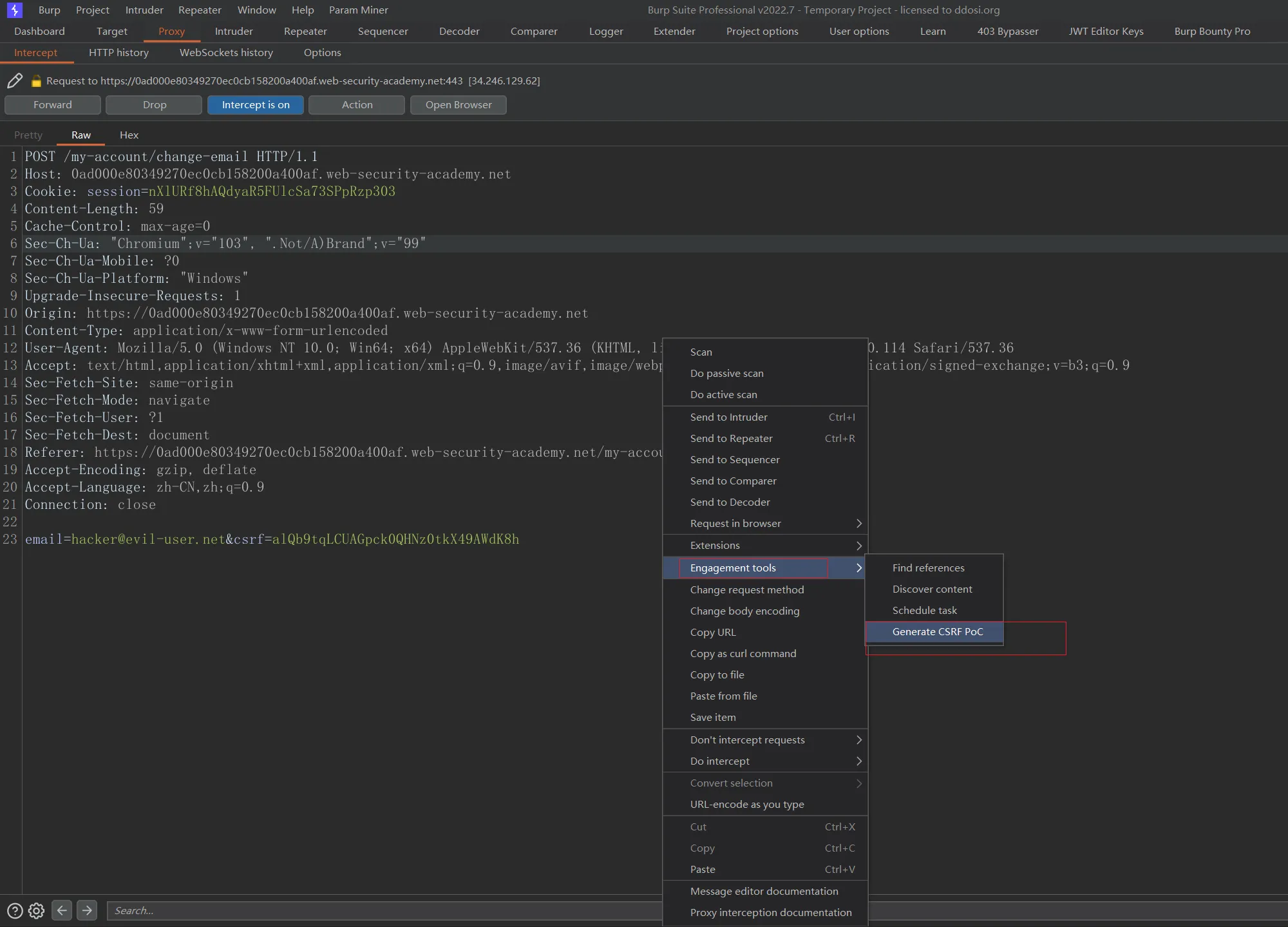Click the Drop button
Image resolution: width=1288 pixels, height=927 pixels.
pyautogui.click(x=155, y=105)
